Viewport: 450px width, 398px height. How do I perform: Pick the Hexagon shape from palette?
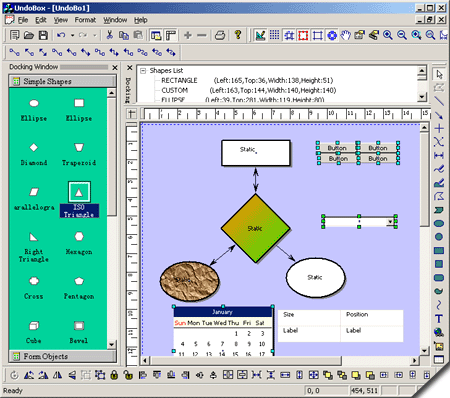pos(79,243)
